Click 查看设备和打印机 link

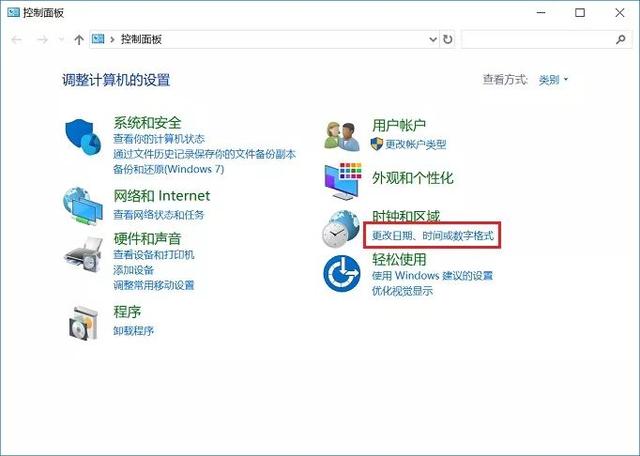[x=154, y=255]
